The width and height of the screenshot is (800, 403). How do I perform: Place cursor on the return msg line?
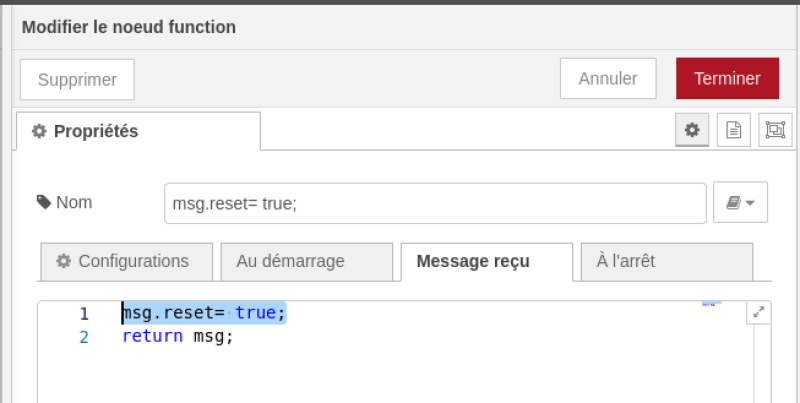pos(177,337)
